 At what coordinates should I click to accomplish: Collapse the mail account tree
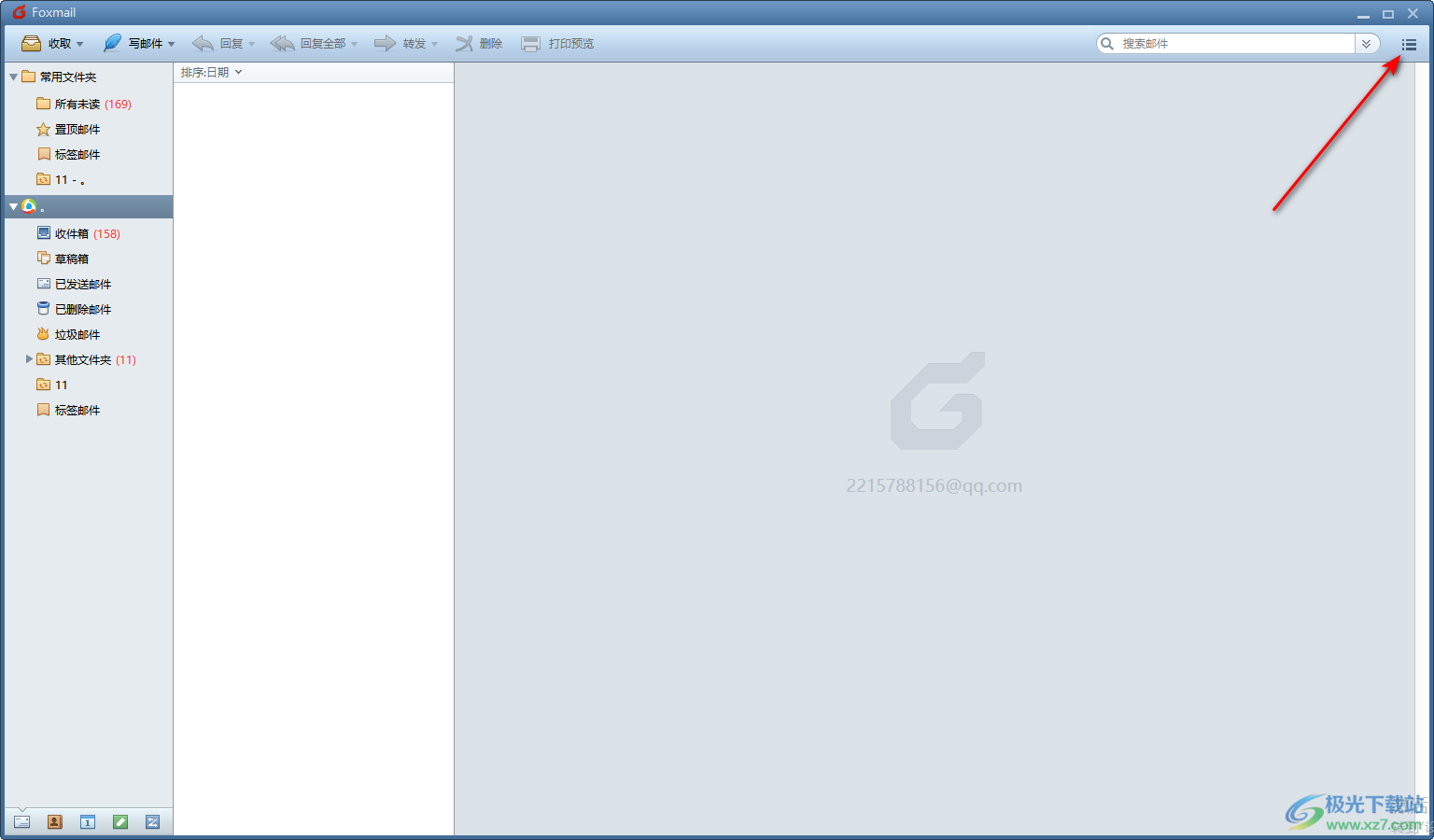13,207
